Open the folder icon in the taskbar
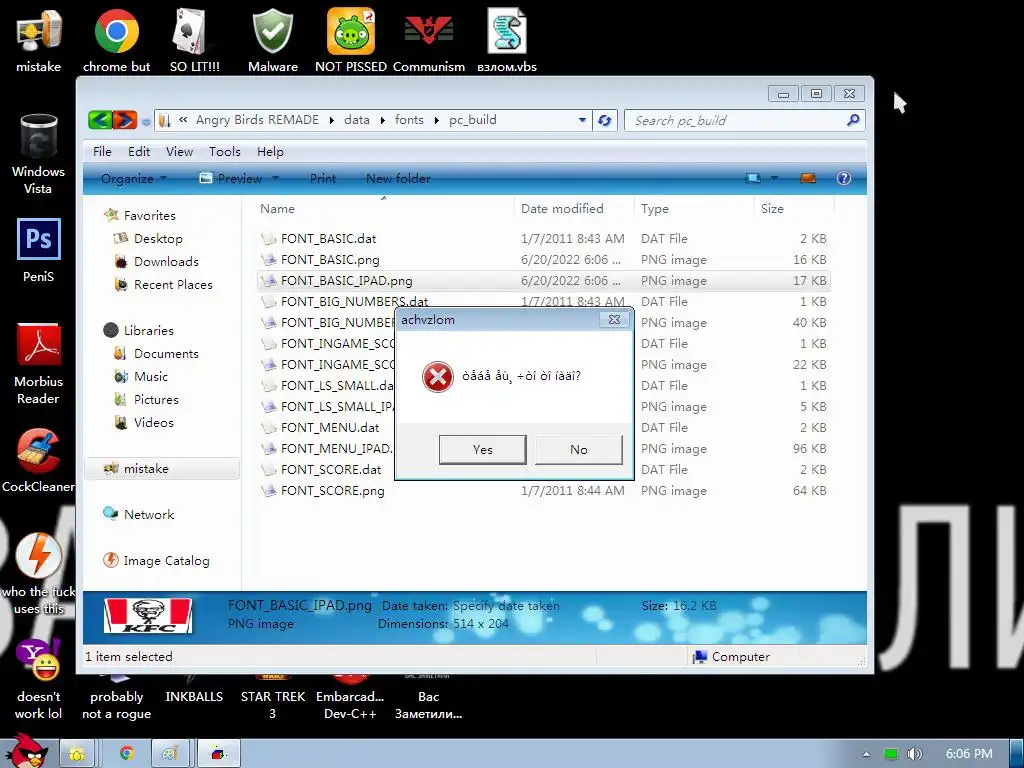1024x768 pixels. (x=77, y=754)
